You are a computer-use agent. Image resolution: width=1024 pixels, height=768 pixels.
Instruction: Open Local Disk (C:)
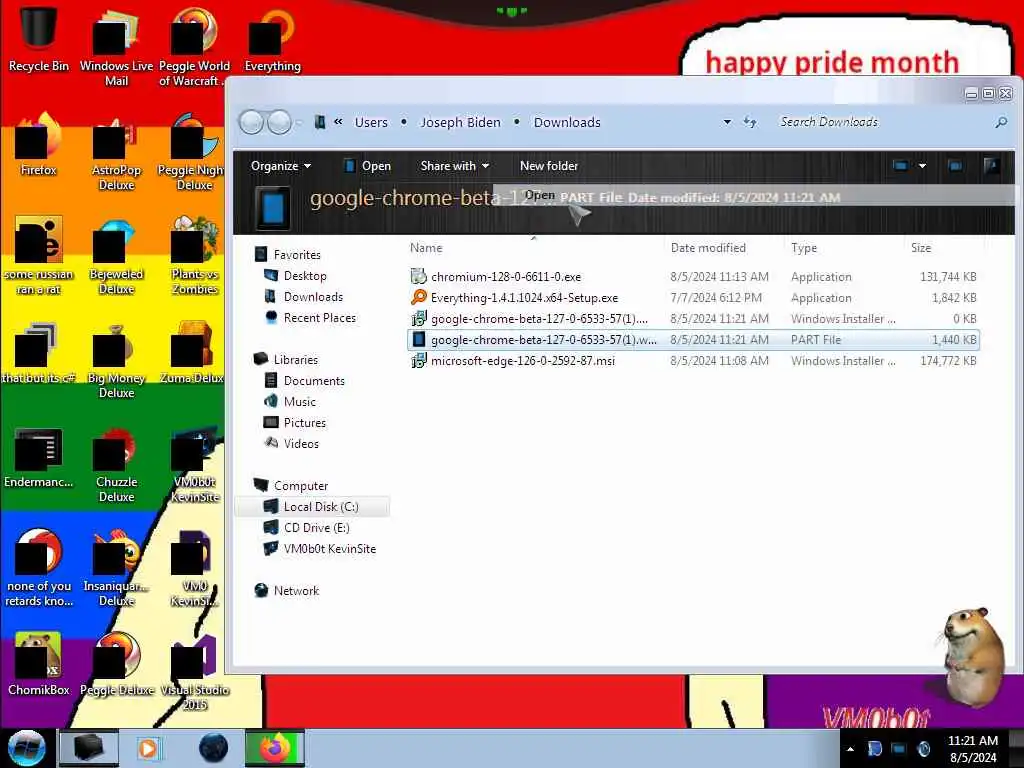[x=312, y=506]
